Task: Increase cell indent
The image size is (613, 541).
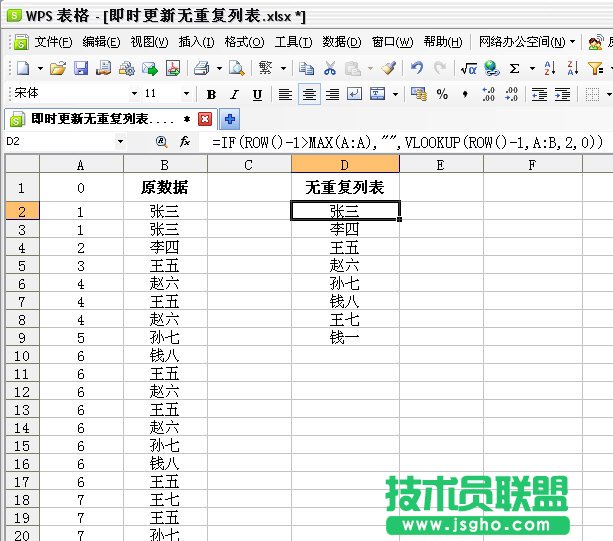Action: coord(563,94)
